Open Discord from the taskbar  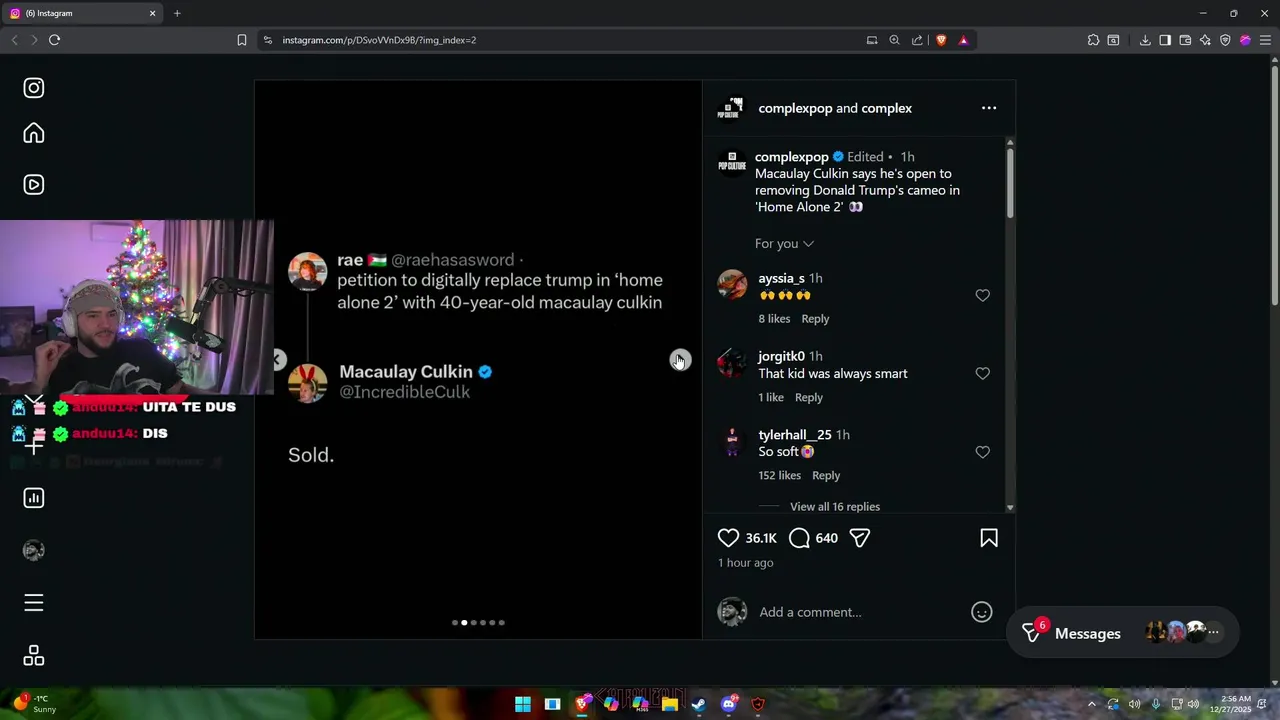729,704
